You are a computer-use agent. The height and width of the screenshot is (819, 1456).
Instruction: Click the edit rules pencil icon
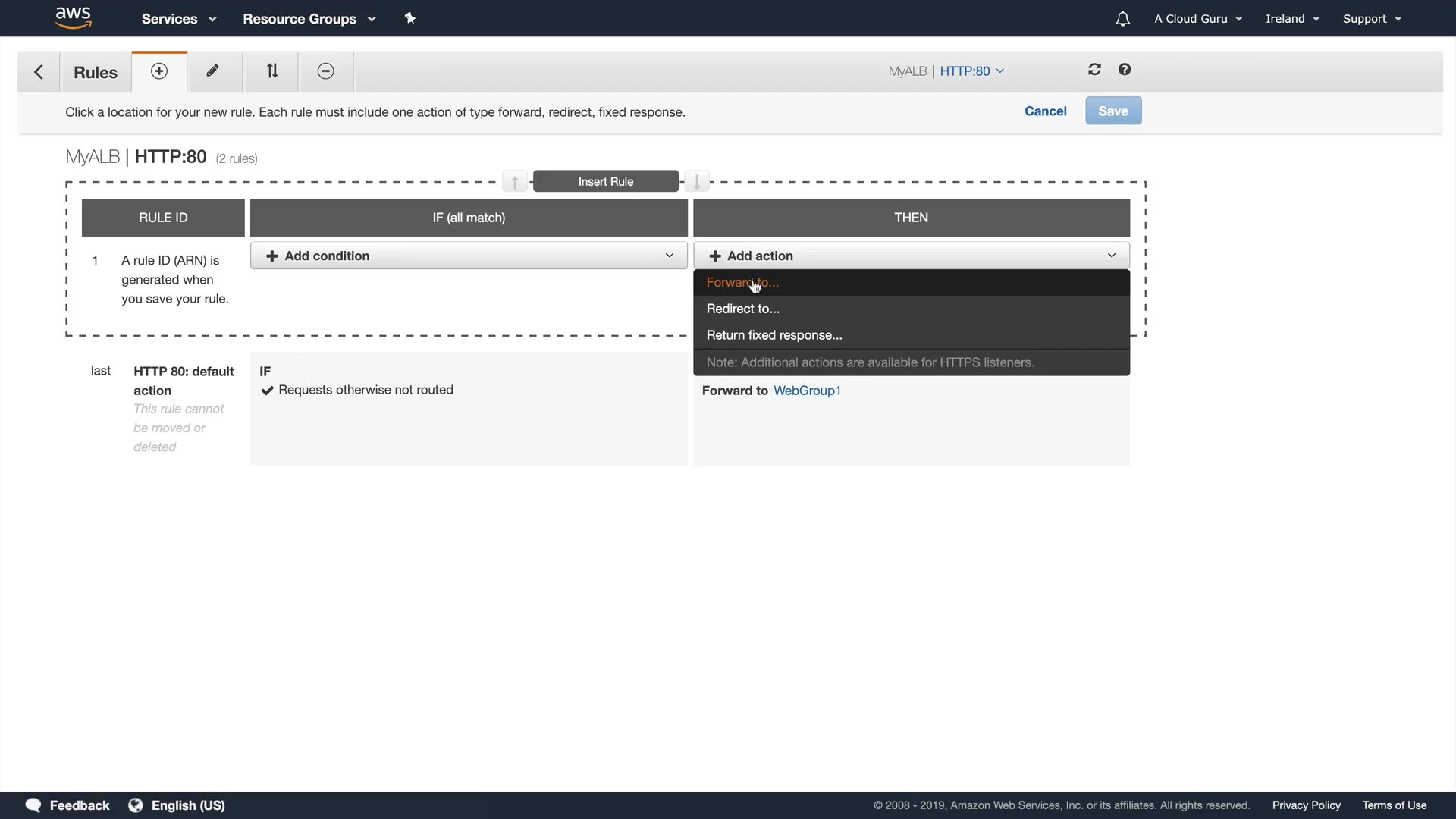(x=213, y=71)
